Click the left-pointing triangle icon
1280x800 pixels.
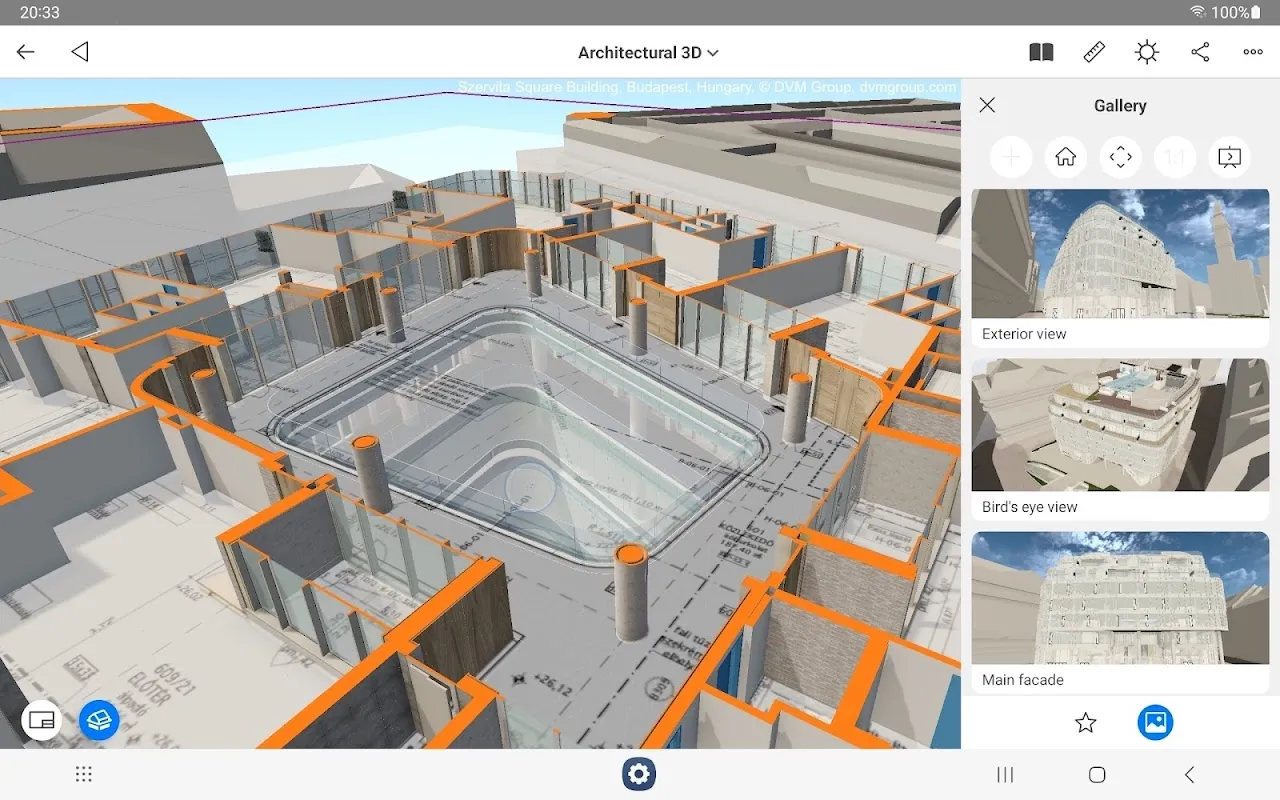tap(80, 52)
